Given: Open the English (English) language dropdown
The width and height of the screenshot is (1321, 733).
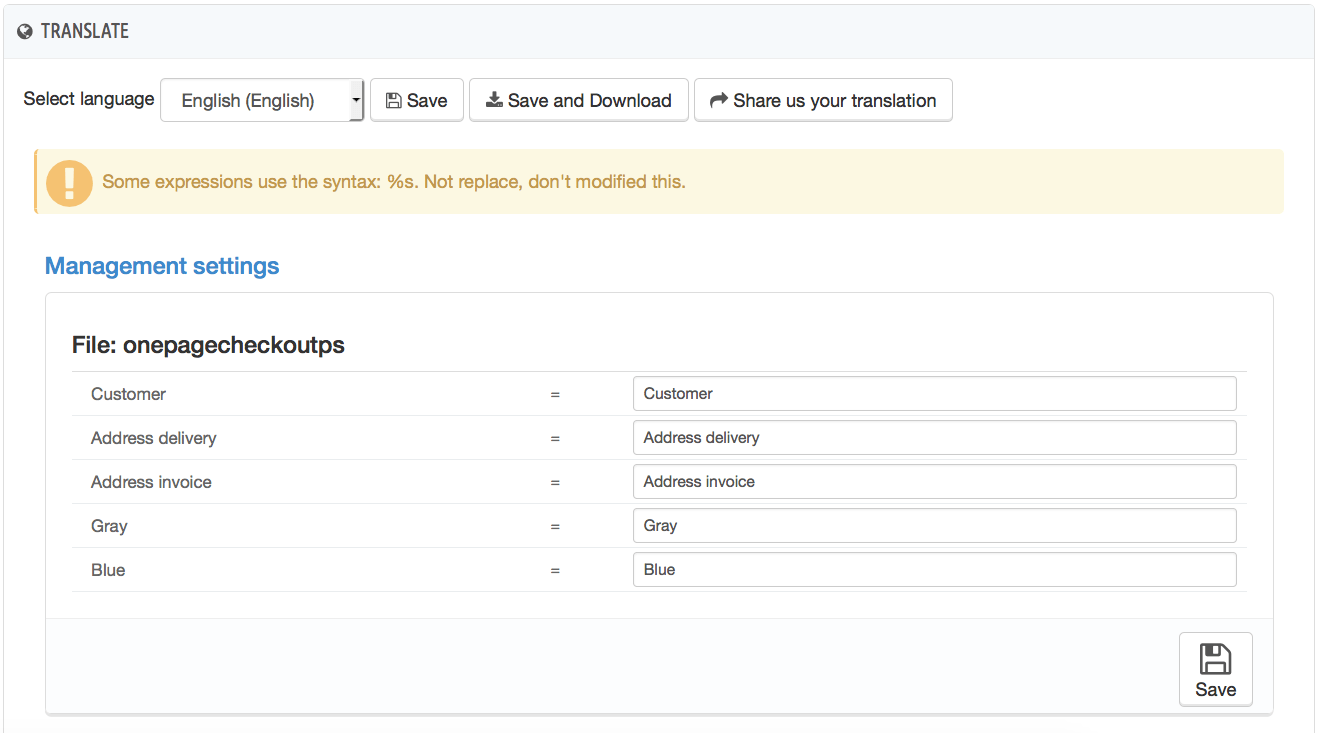Looking at the screenshot, I should coord(262,101).
